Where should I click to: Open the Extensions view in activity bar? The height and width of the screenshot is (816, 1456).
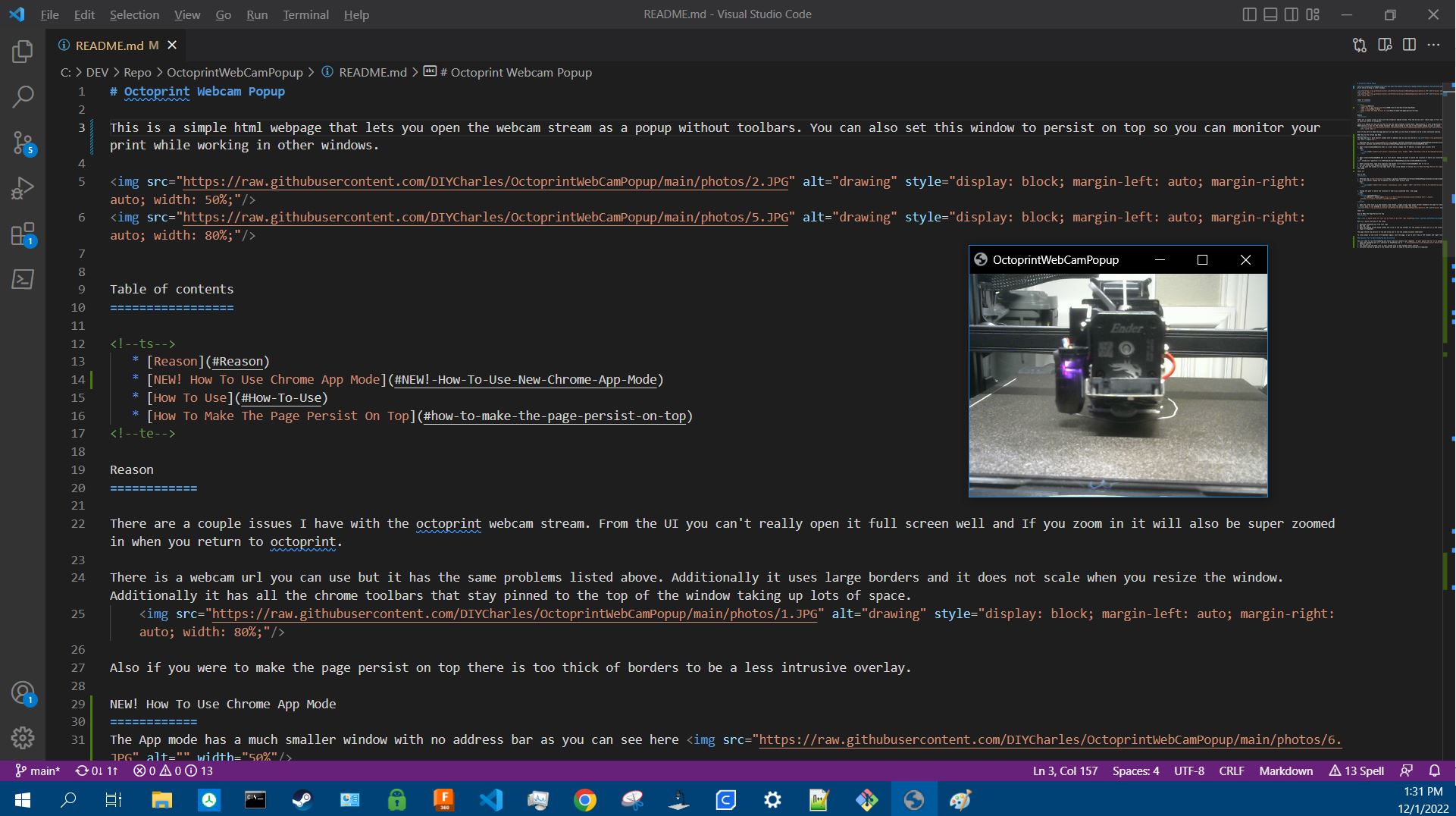[23, 234]
